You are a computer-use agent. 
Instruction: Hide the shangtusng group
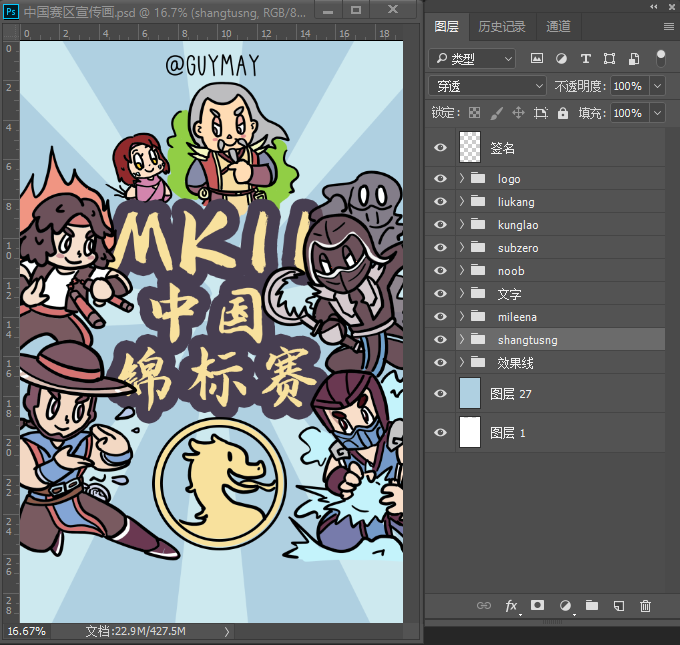[x=440, y=339]
